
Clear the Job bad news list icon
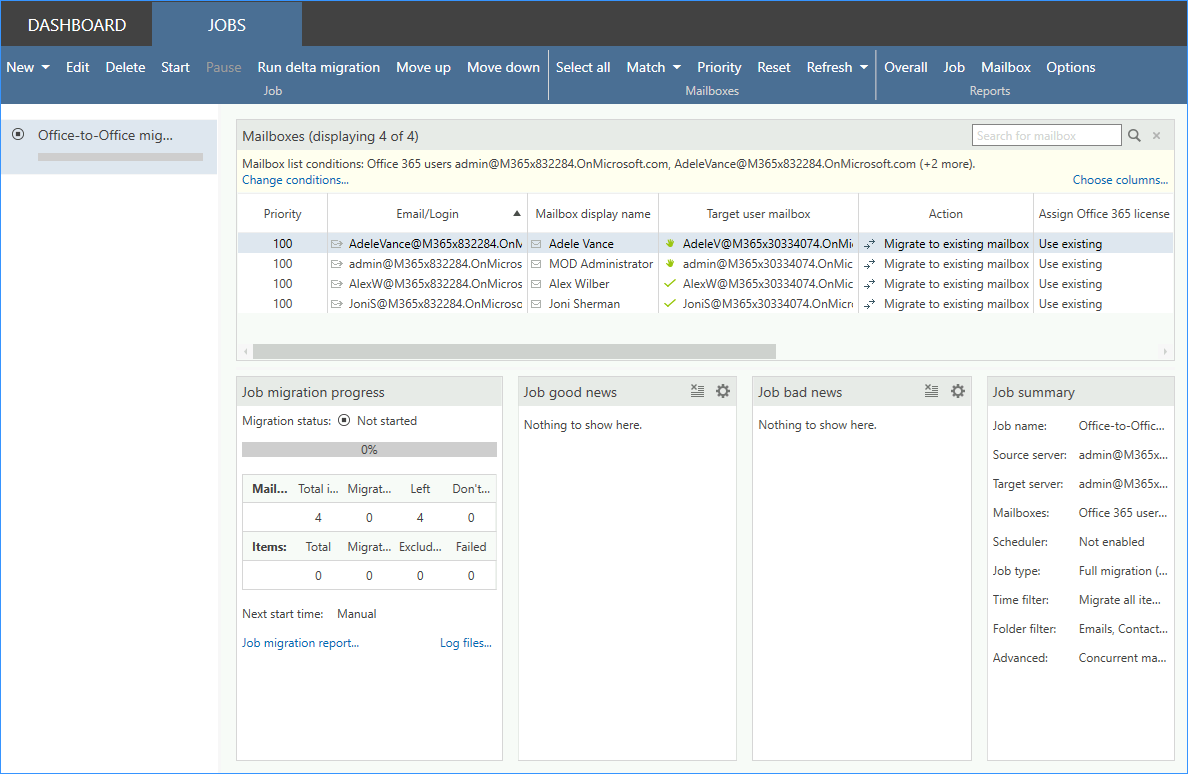pyautogui.click(x=931, y=392)
